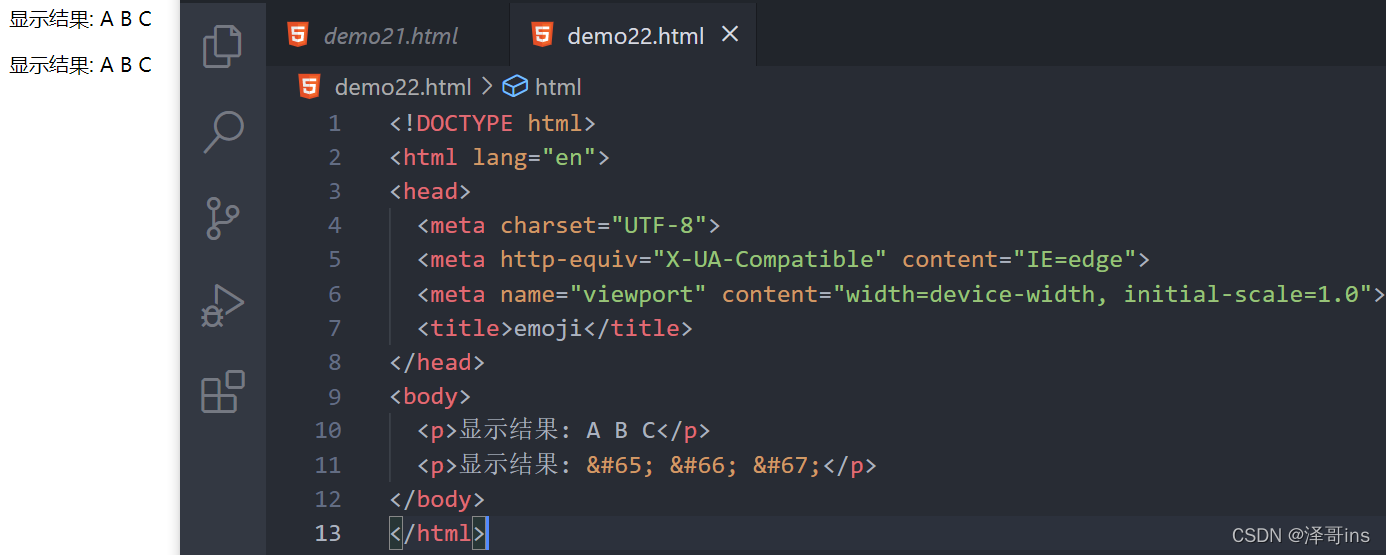Open the Search view in activity bar
The height and width of the screenshot is (555, 1386).
coord(223,132)
